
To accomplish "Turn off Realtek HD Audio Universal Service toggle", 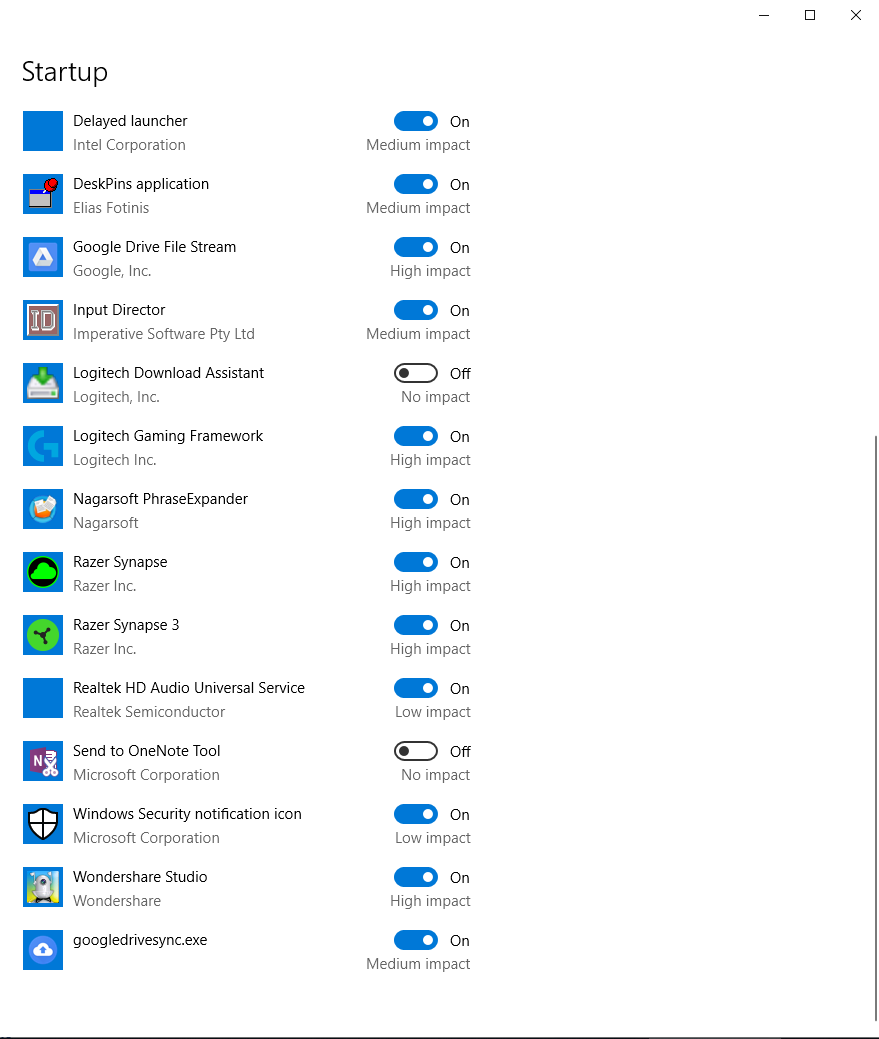I will pyautogui.click(x=416, y=688).
